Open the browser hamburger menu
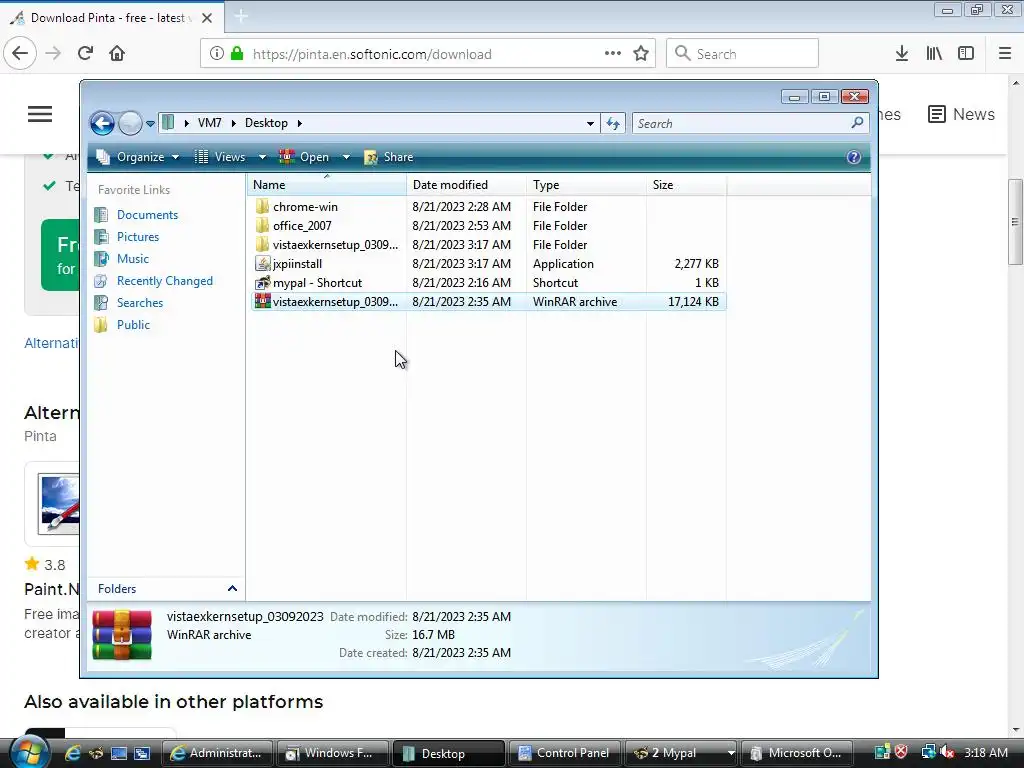This screenshot has width=1024, height=768. [x=1005, y=53]
